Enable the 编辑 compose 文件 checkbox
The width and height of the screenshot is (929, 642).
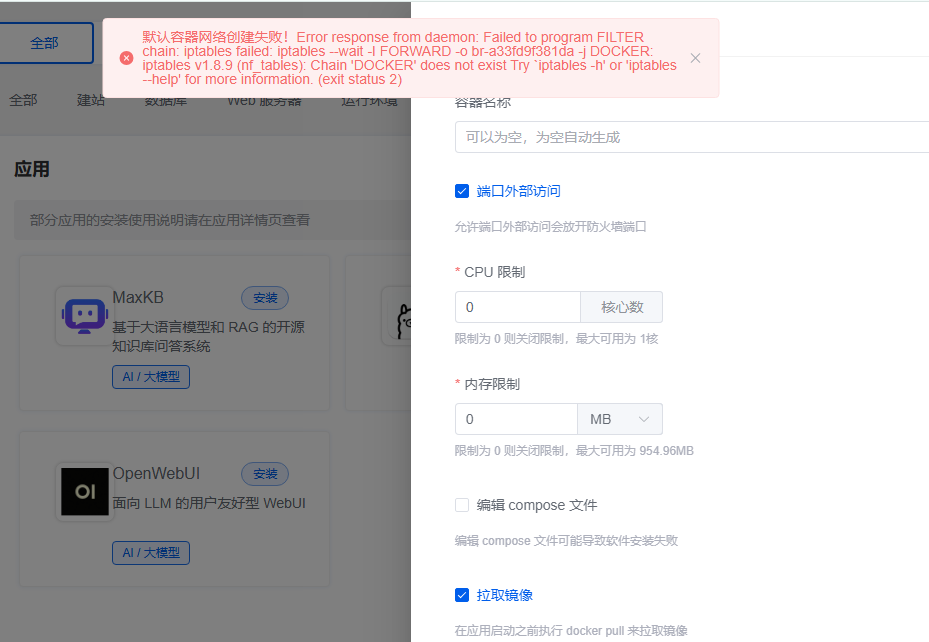pyautogui.click(x=462, y=505)
